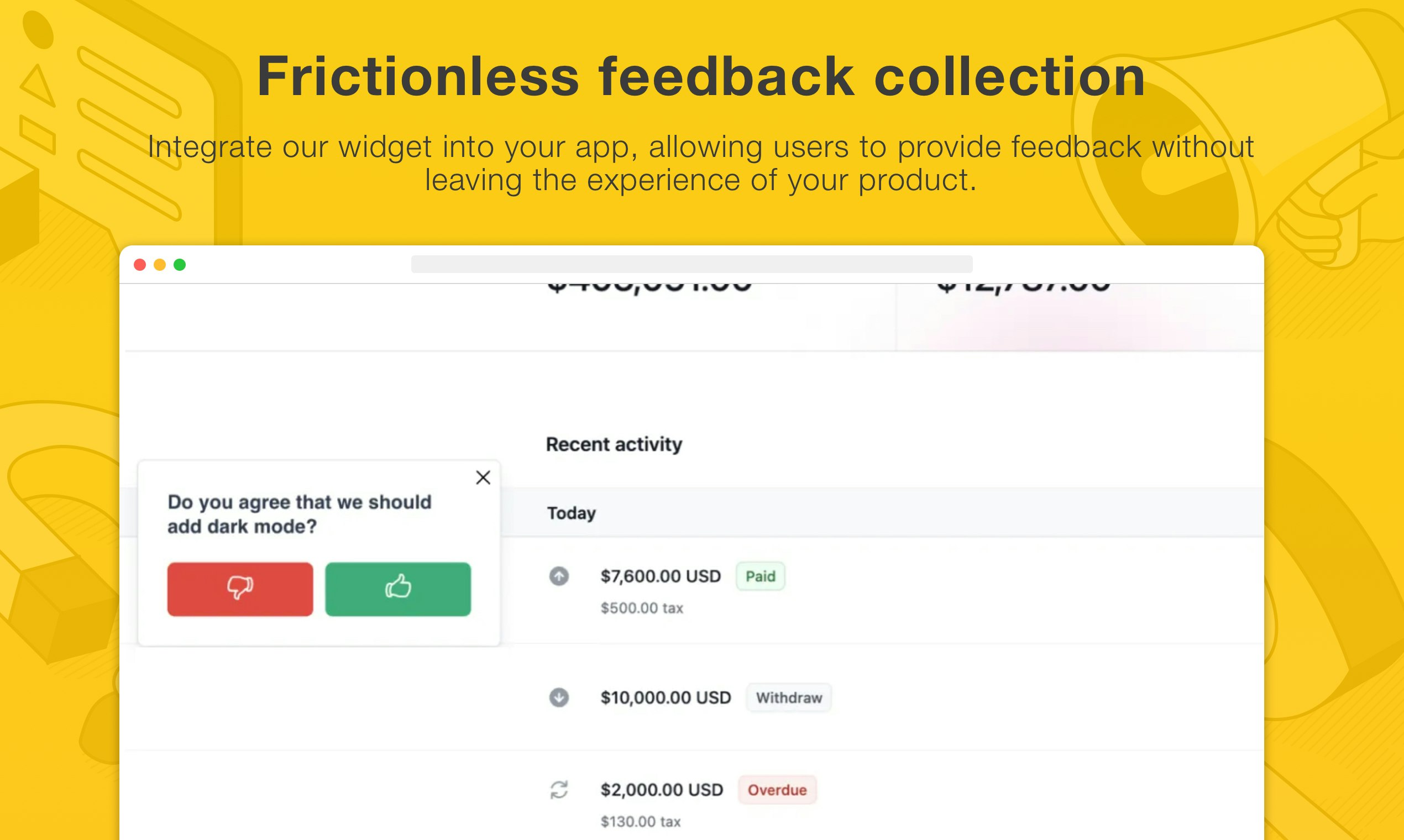Select the Withdraw status badge
Screen dimensions: 1404x840
789,697
